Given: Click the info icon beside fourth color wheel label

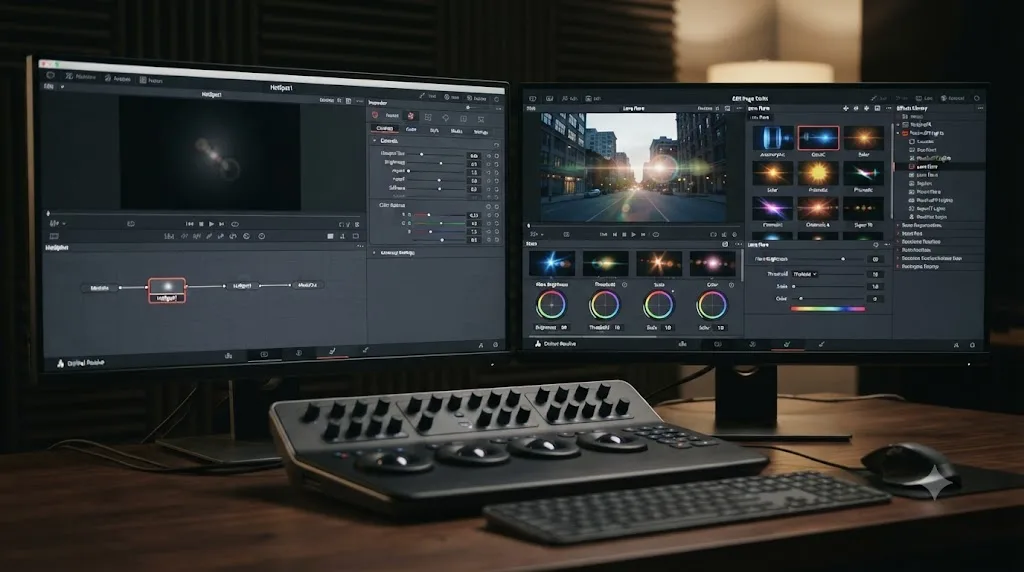Looking at the screenshot, I should 731,285.
